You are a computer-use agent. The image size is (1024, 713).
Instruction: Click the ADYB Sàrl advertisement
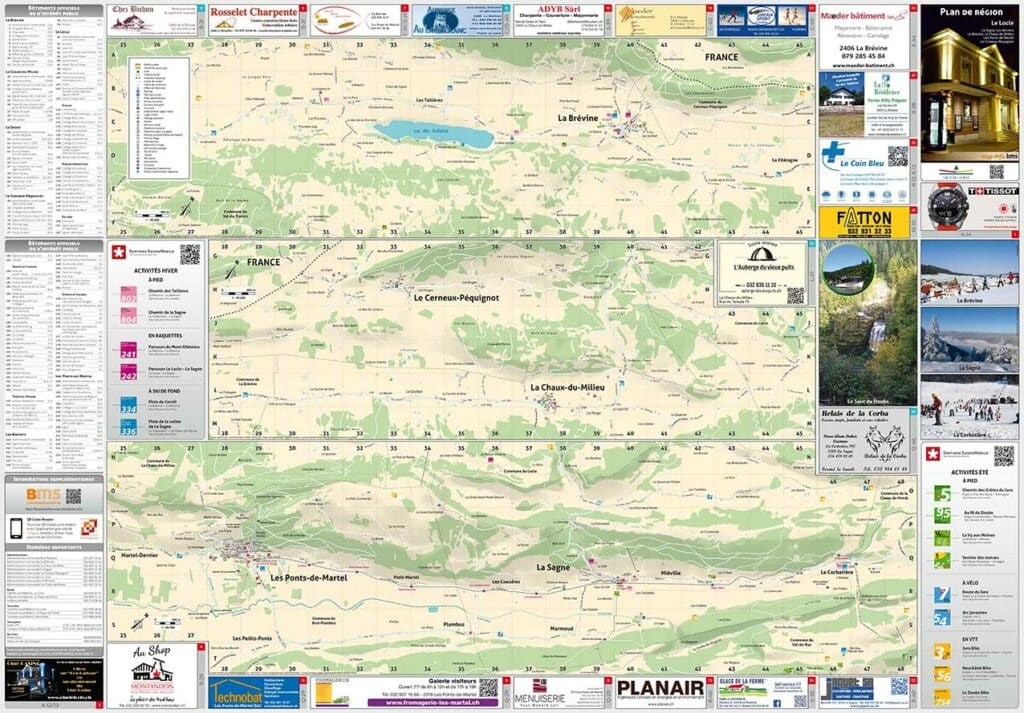click(562, 20)
